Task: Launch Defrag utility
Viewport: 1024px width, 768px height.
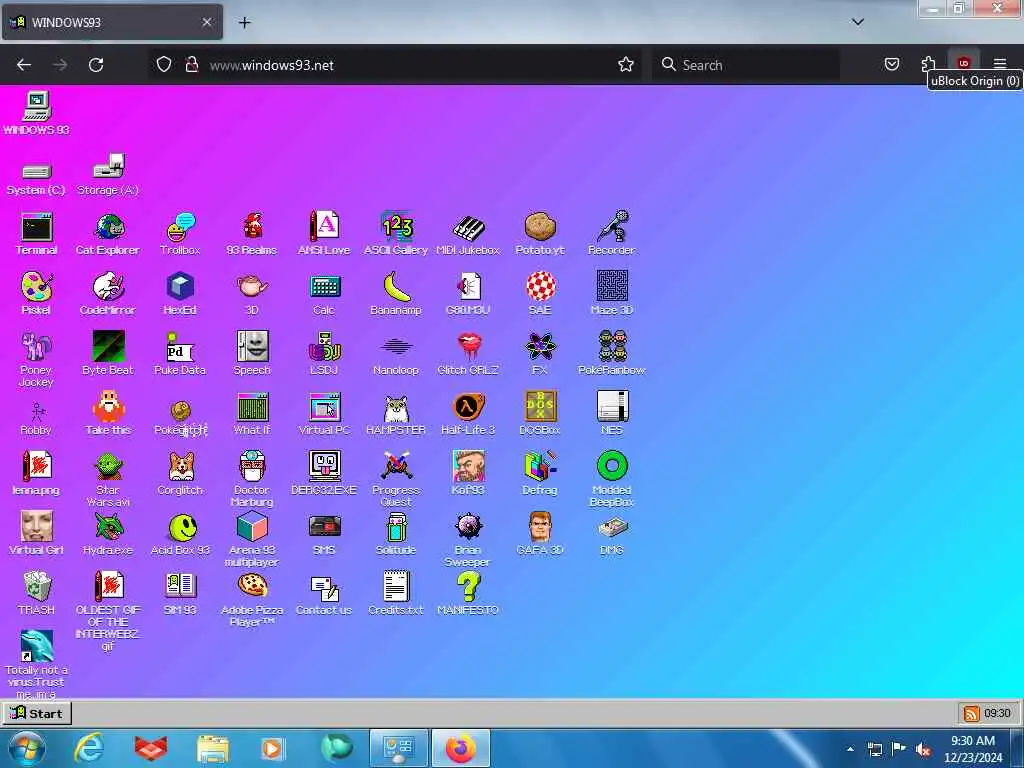Action: pyautogui.click(x=539, y=473)
